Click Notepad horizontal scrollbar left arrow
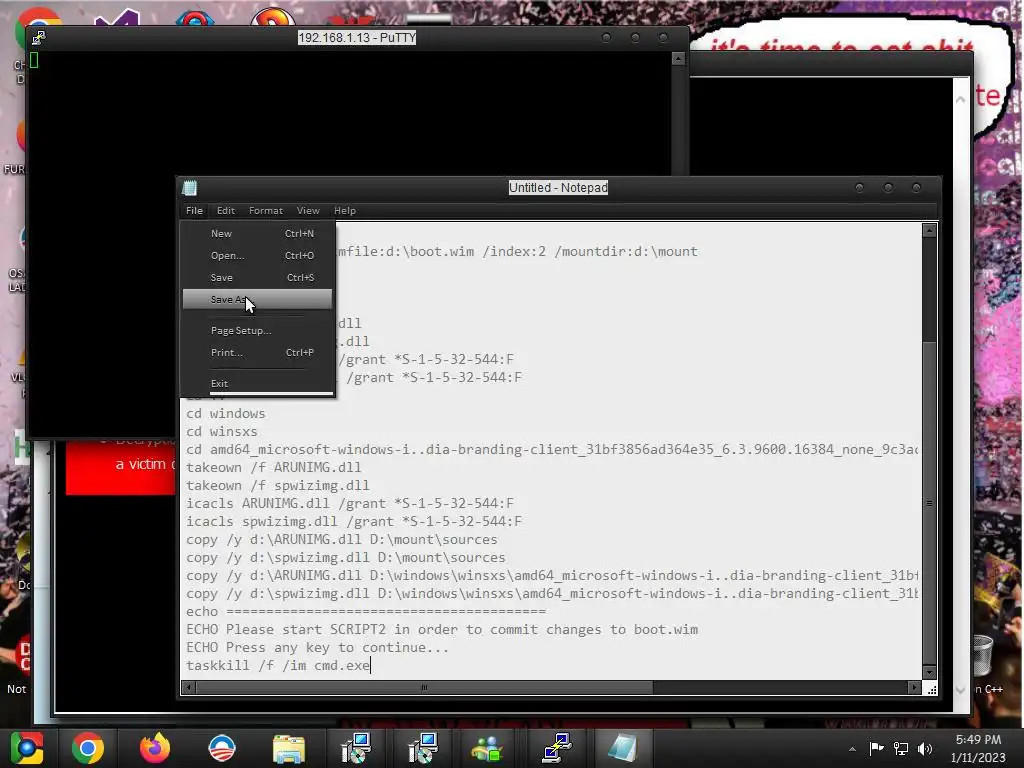This screenshot has height=768, width=1024. click(x=189, y=687)
